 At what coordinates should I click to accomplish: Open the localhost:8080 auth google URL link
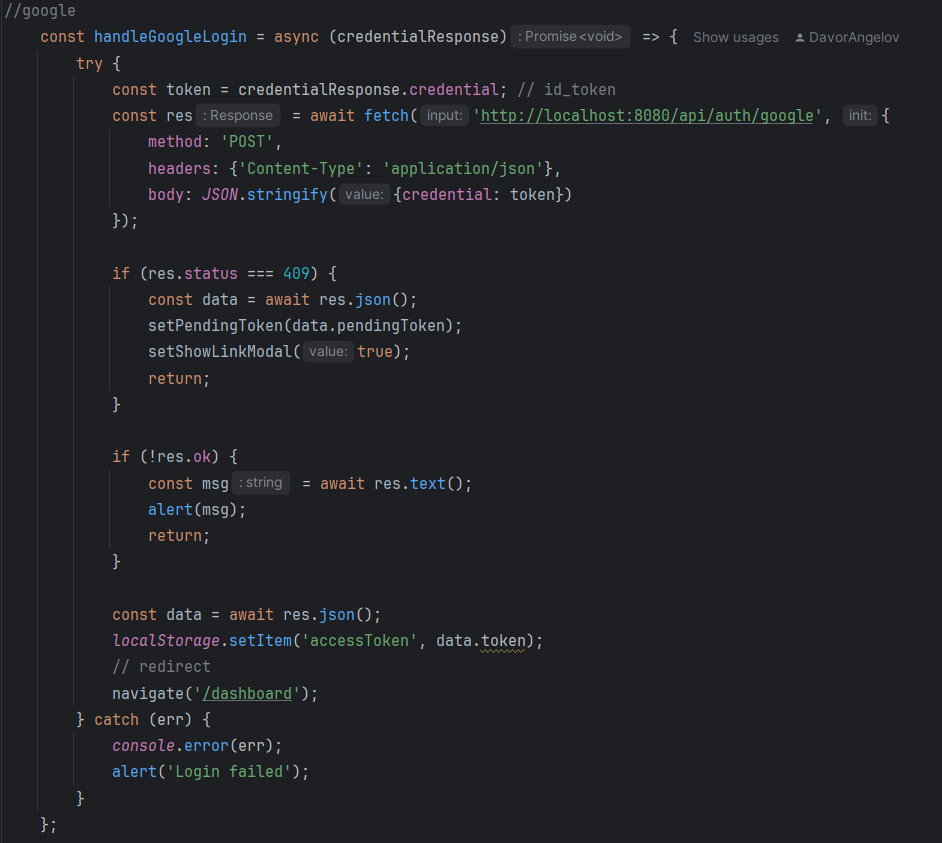pyautogui.click(x=647, y=115)
